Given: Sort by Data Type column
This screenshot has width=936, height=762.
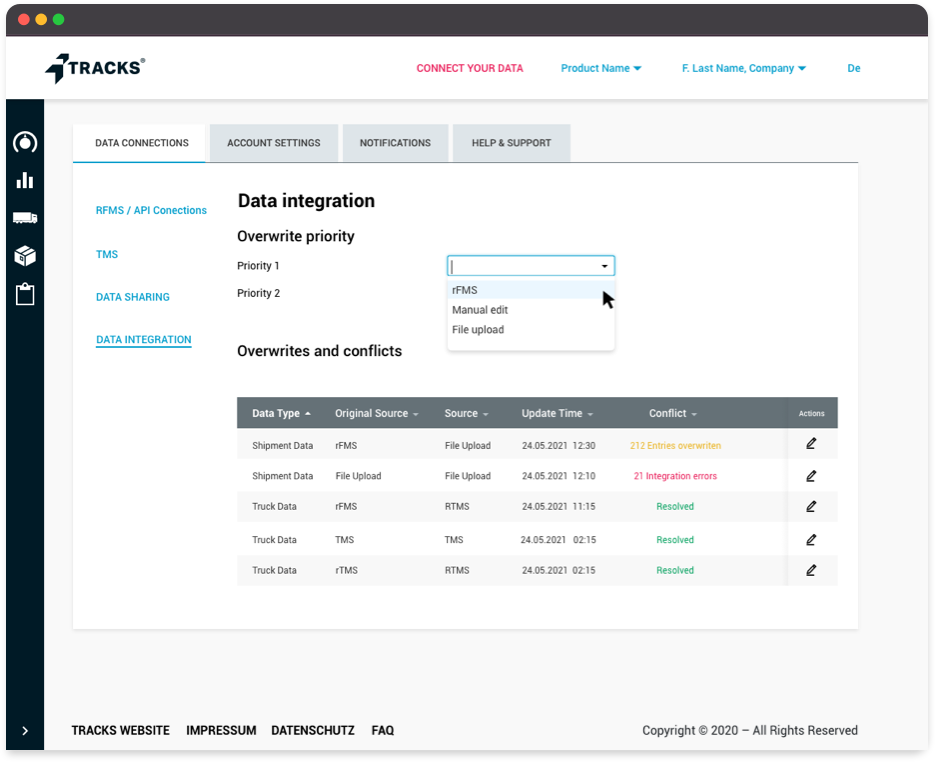Looking at the screenshot, I should tap(281, 413).
